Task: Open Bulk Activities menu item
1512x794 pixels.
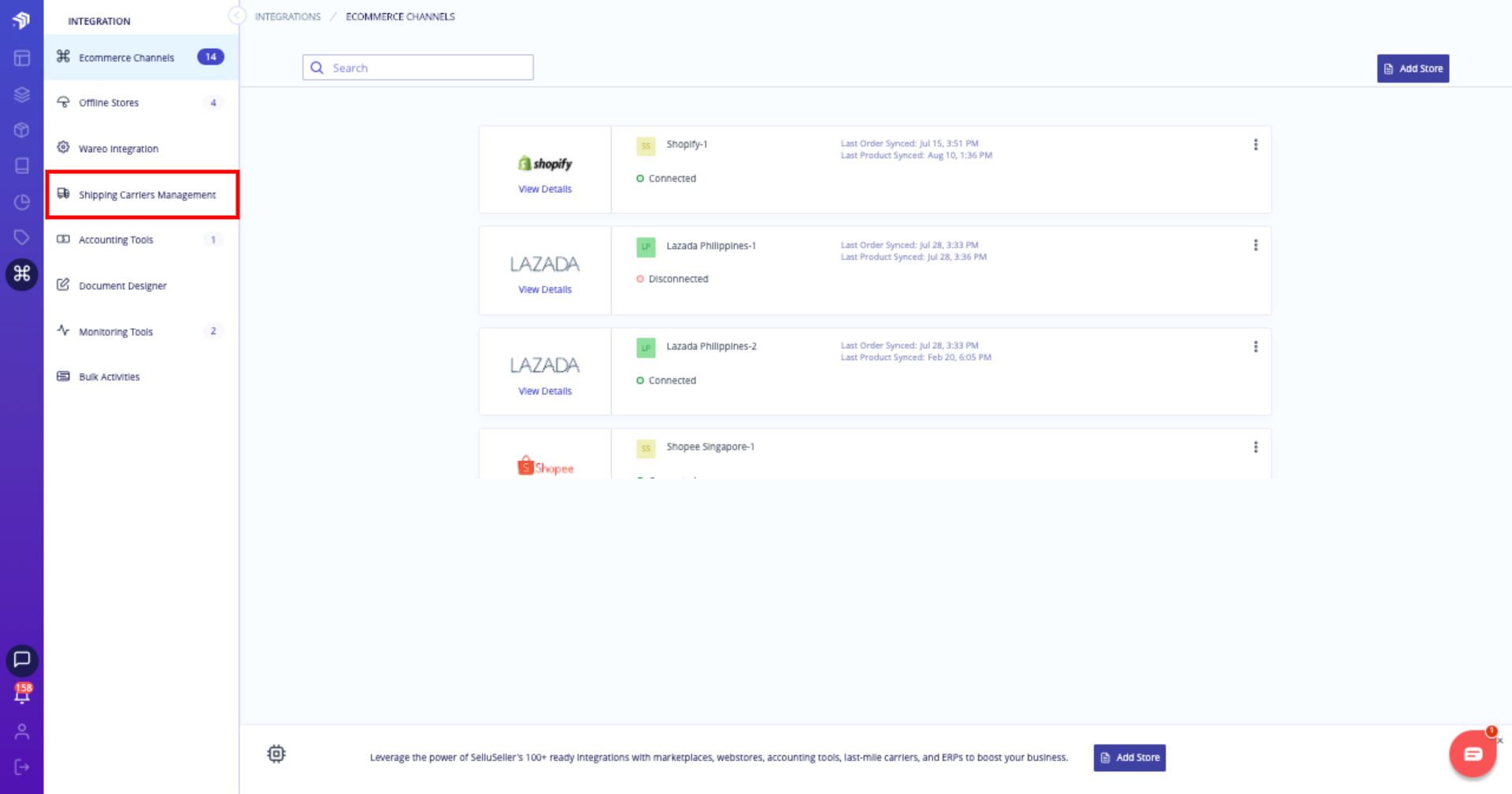Action: point(141,377)
